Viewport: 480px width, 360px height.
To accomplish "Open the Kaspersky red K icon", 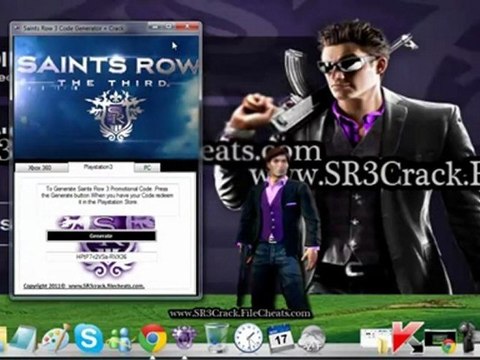I will click(x=407, y=337).
